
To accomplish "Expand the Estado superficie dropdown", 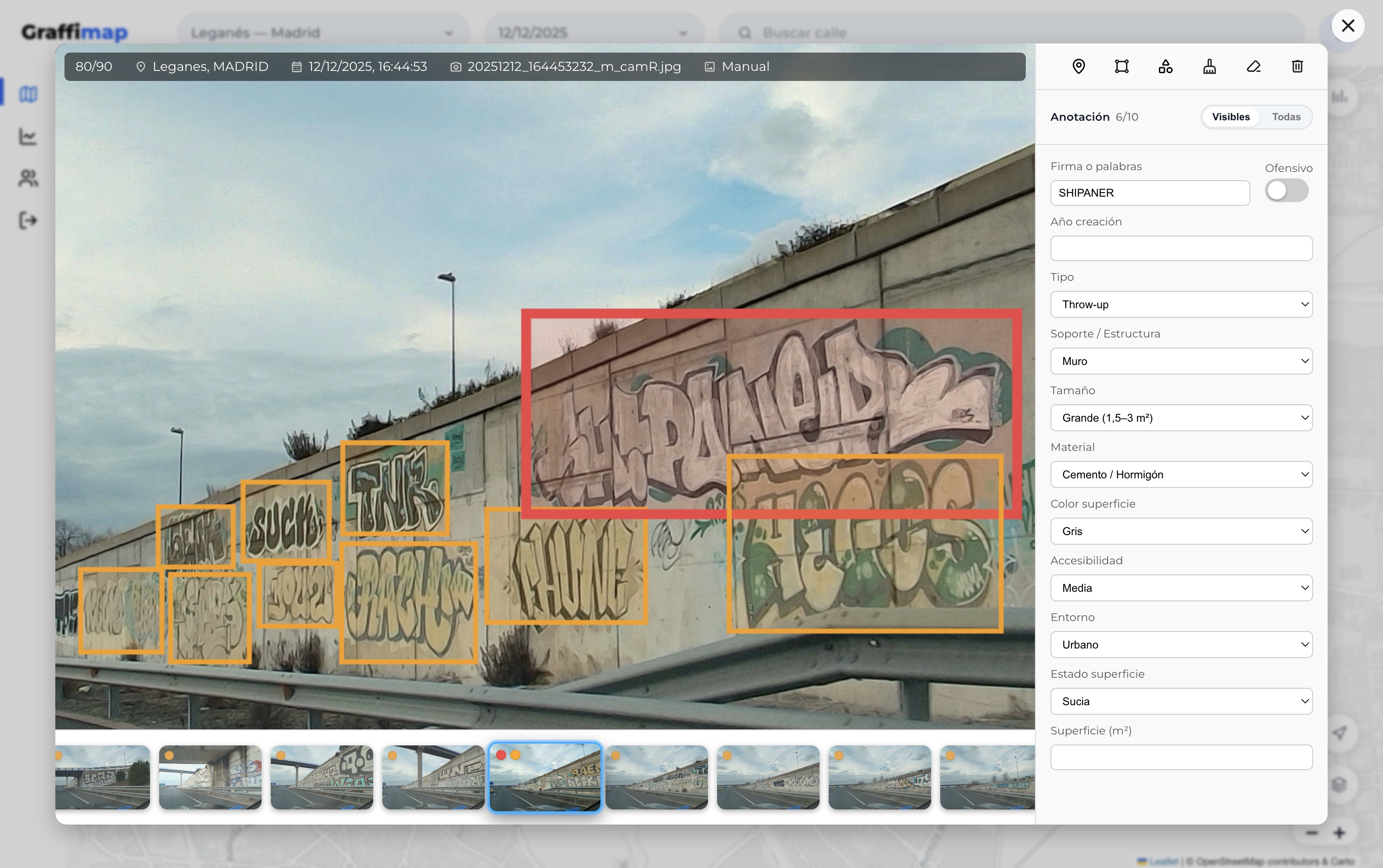I will pos(1181,702).
